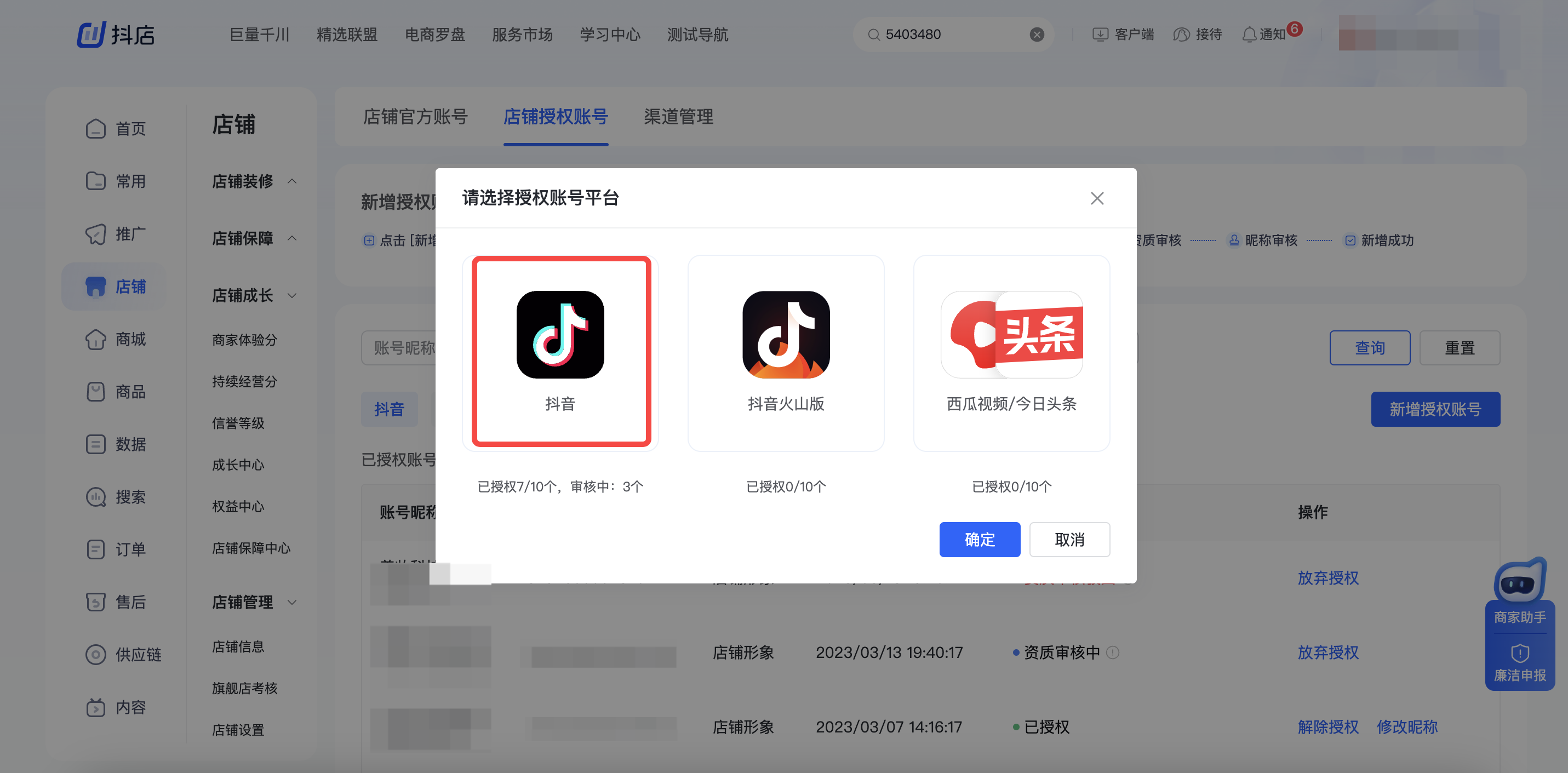Viewport: 1568px width, 773px height.
Task: Switch to 店铺官方账号 tab
Action: coord(415,116)
